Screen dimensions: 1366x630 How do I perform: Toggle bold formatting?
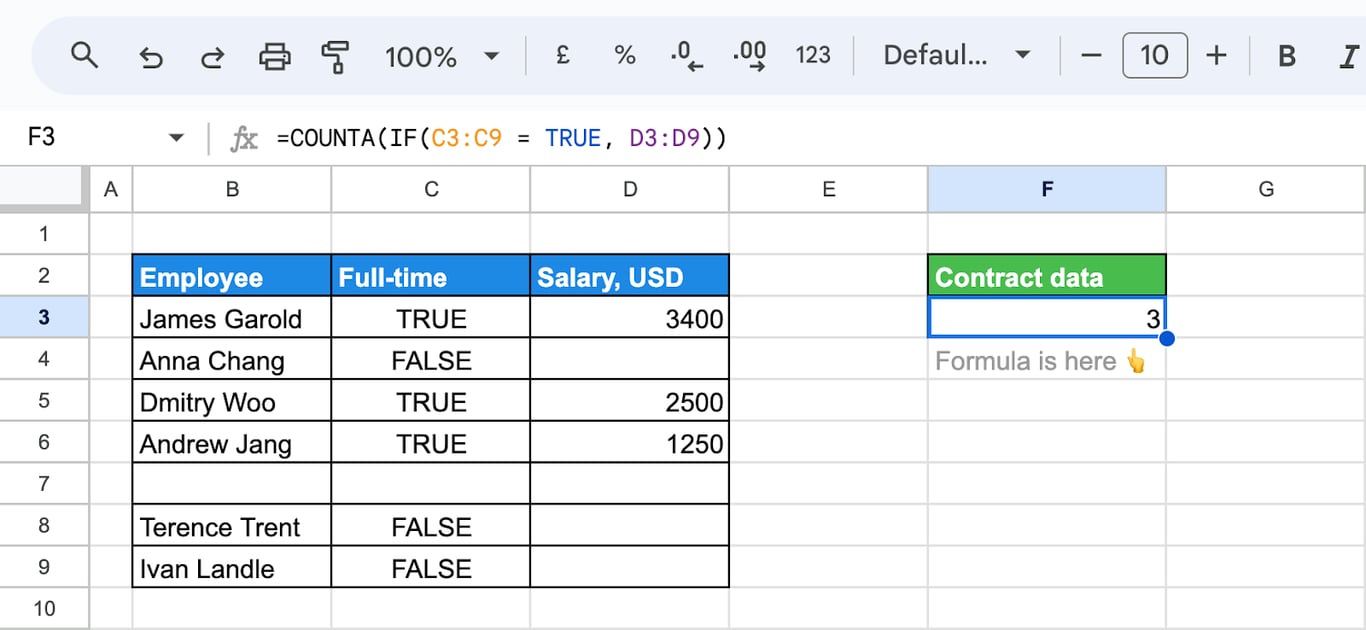pyautogui.click(x=1287, y=56)
